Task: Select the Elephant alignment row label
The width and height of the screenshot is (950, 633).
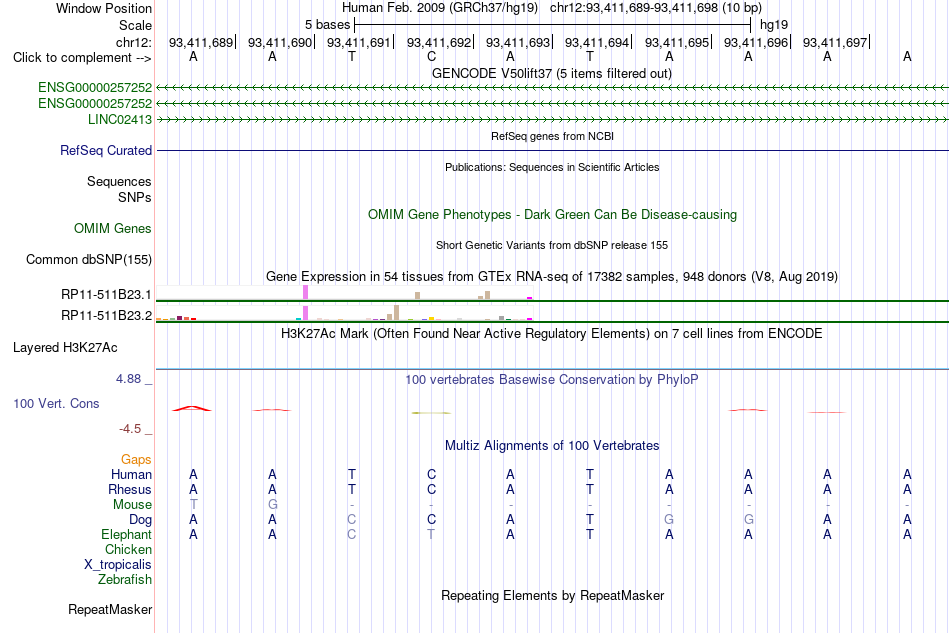Action: pyautogui.click(x=126, y=534)
